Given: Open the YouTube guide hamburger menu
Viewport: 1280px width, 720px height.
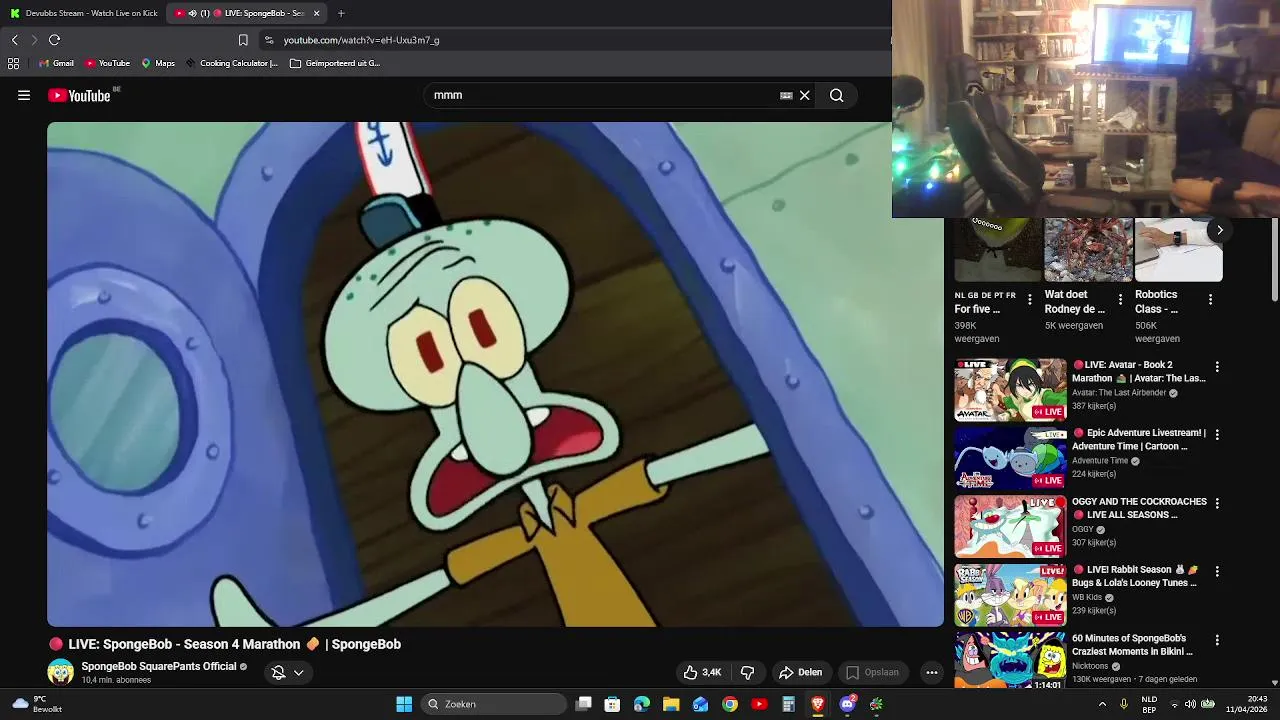Looking at the screenshot, I should 24,96.
